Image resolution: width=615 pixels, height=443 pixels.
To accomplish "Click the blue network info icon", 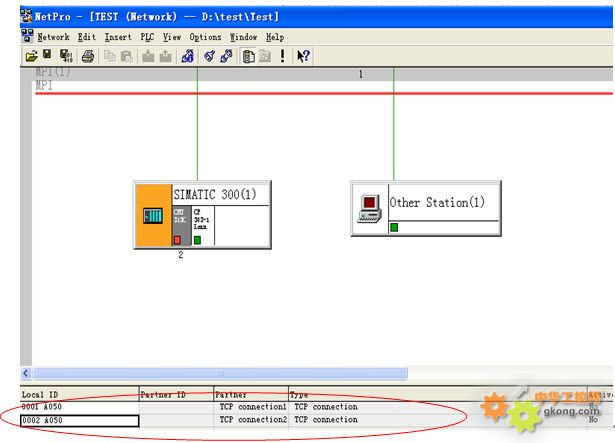I will 187,56.
